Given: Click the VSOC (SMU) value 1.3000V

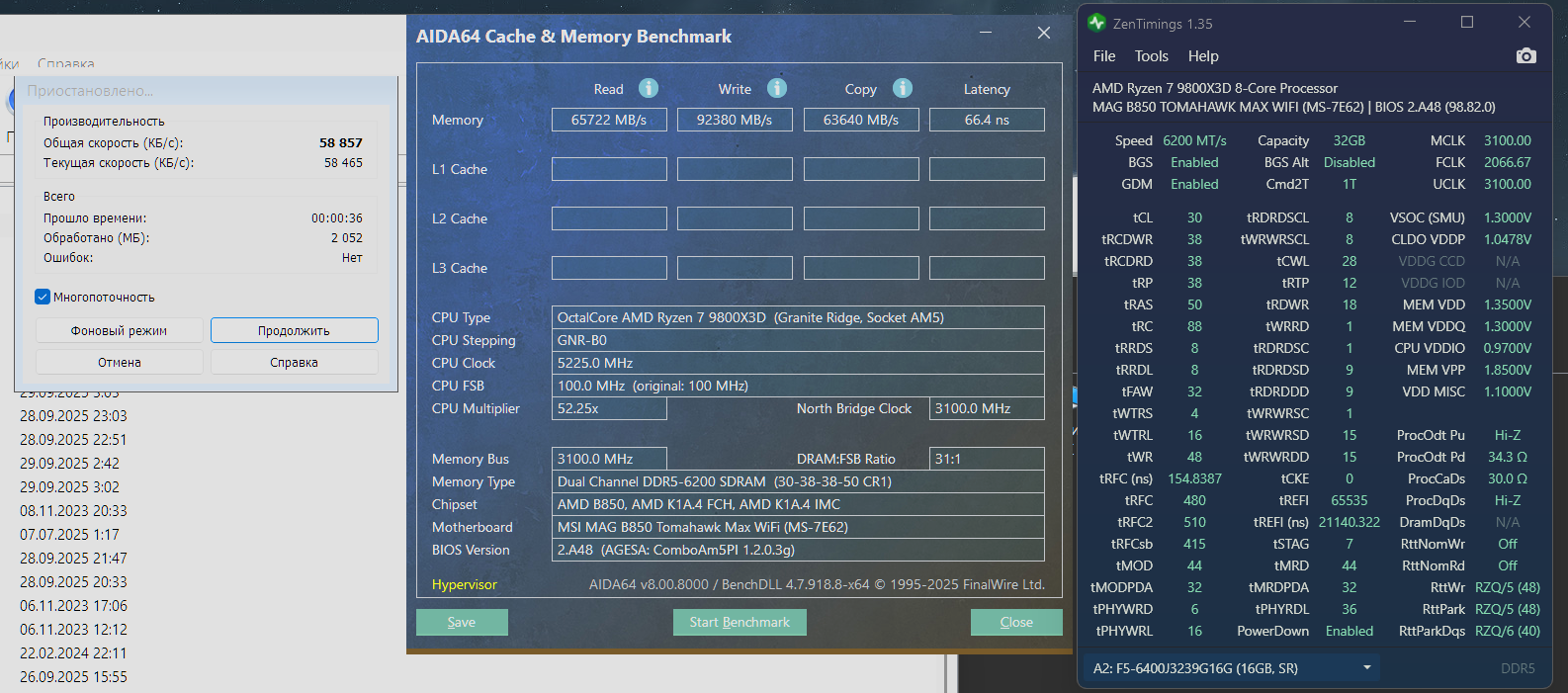Looking at the screenshot, I should (1508, 217).
